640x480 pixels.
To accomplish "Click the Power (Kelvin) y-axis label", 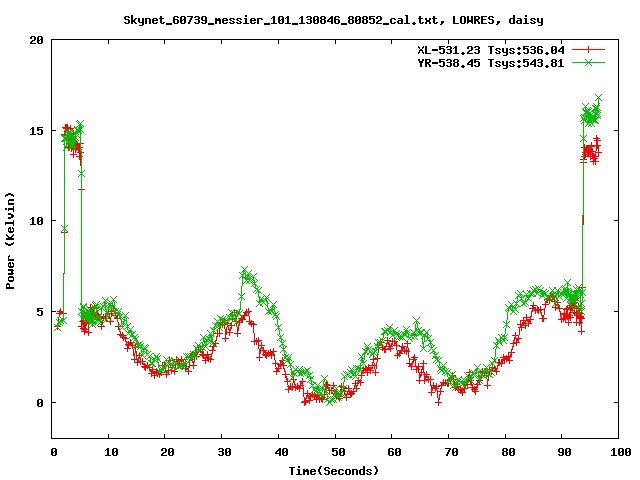I will pos(10,241).
